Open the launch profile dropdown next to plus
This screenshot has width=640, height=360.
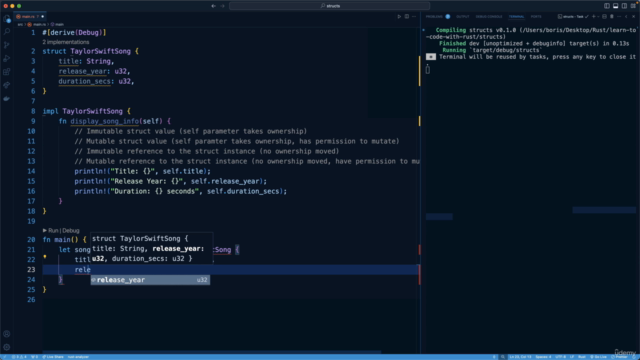coord(598,17)
